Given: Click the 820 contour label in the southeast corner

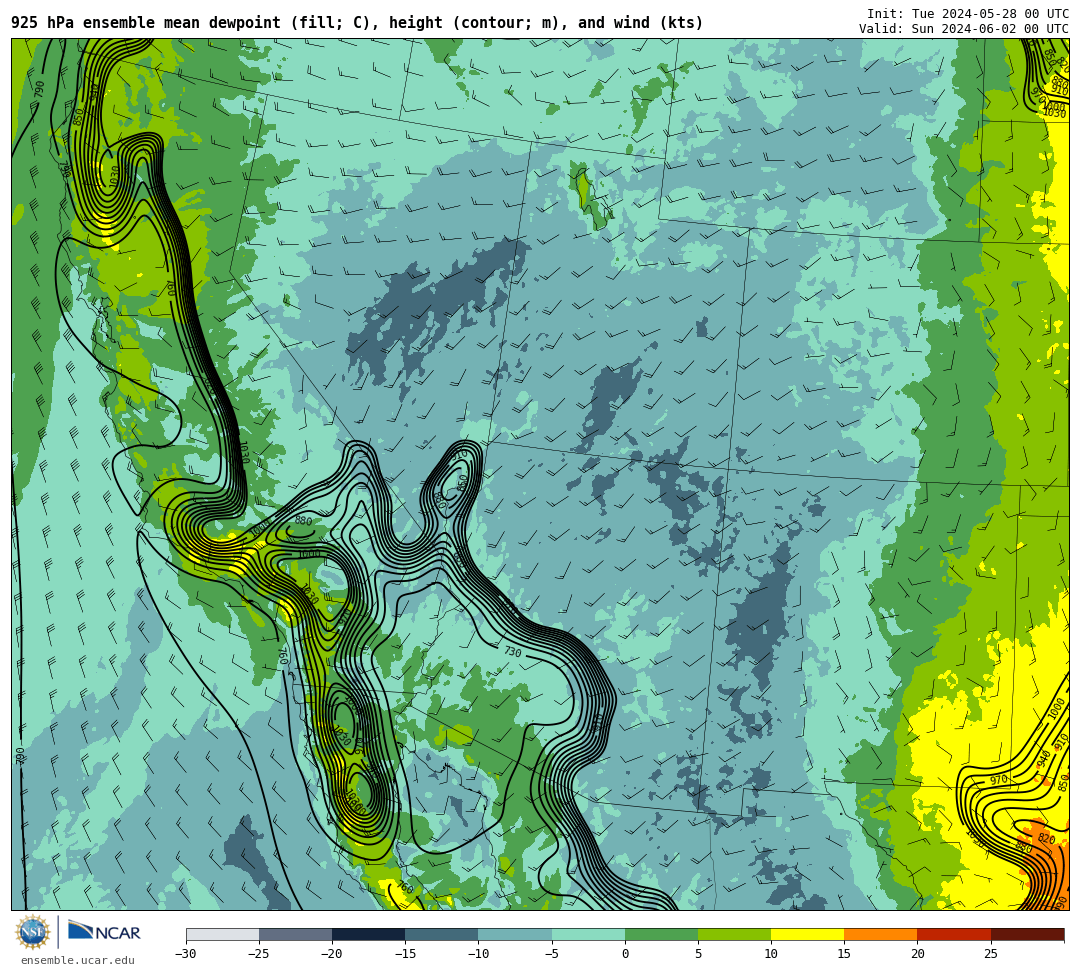Looking at the screenshot, I should (1046, 838).
